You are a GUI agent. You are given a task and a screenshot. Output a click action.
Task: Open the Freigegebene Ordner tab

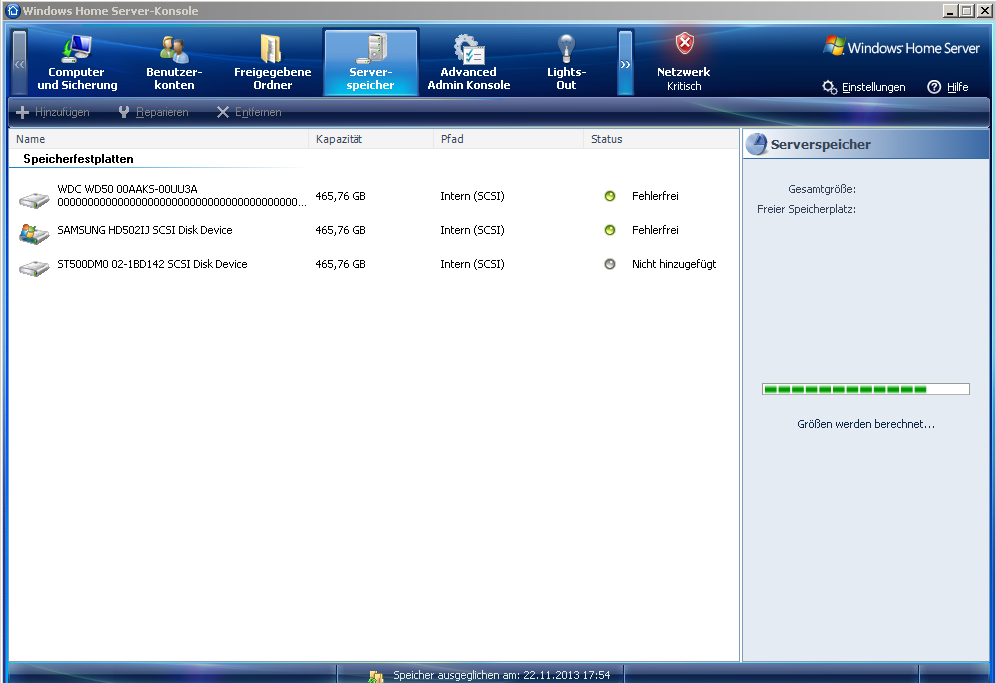(273, 62)
